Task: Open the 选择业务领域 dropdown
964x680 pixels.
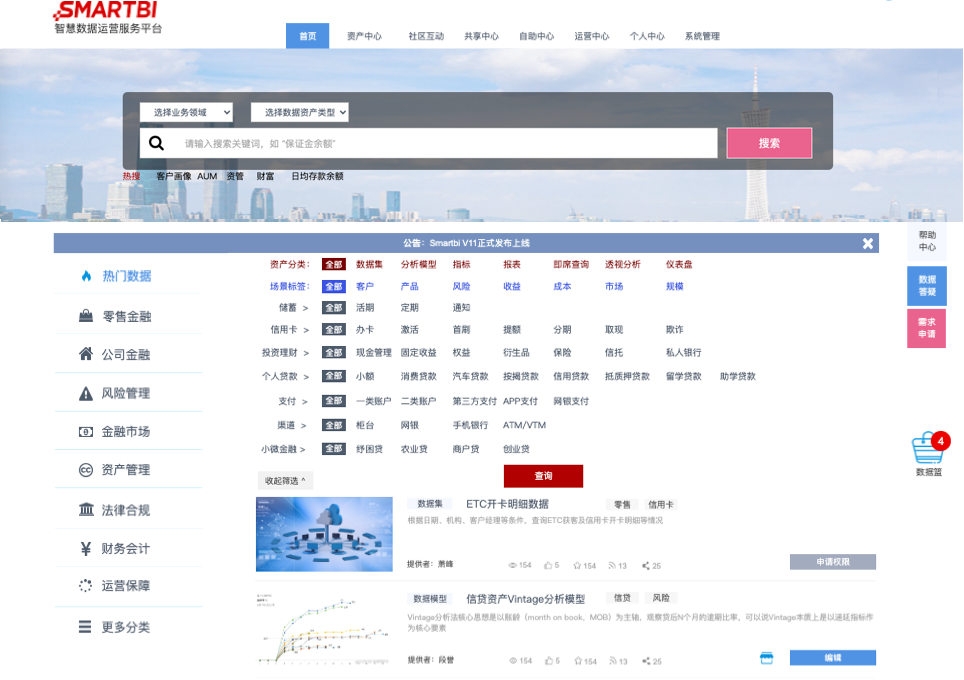Action: pyautogui.click(x=185, y=112)
